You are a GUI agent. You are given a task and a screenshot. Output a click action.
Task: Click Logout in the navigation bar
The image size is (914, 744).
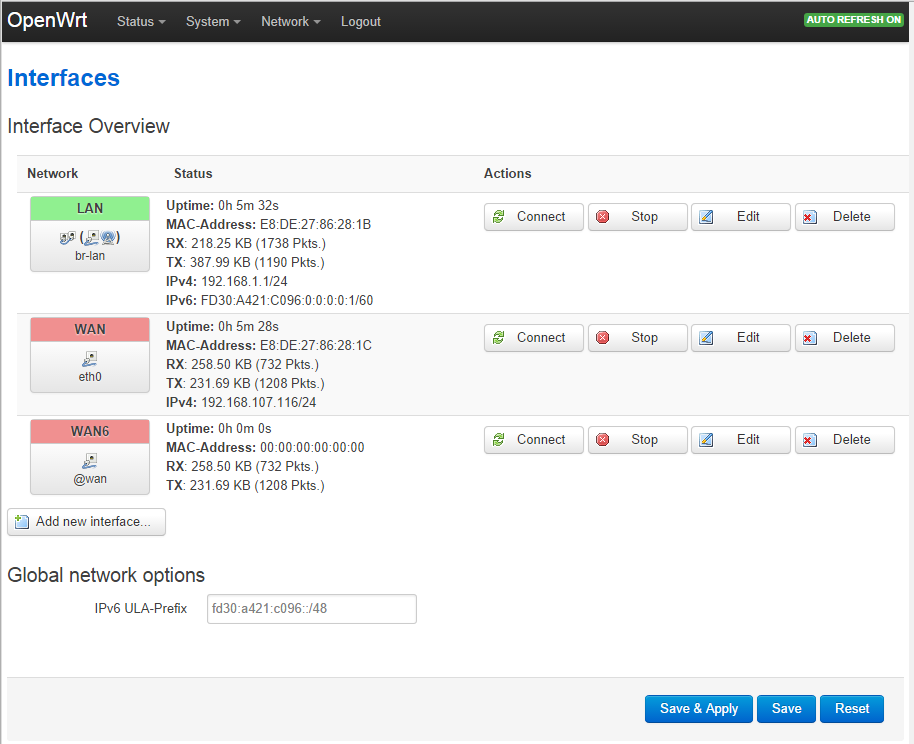point(360,21)
